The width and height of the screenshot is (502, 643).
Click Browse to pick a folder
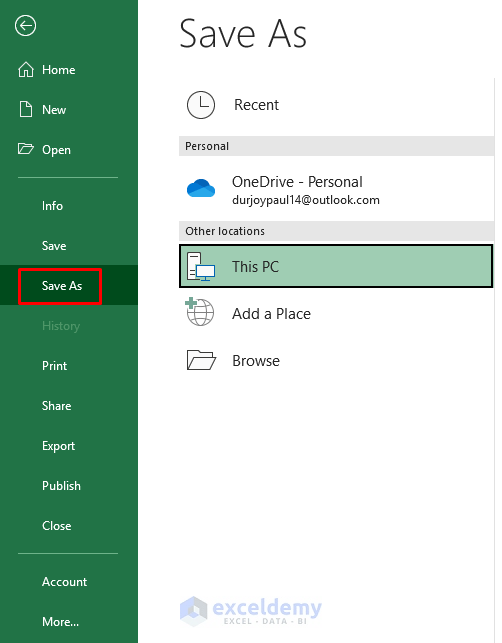tap(336, 360)
